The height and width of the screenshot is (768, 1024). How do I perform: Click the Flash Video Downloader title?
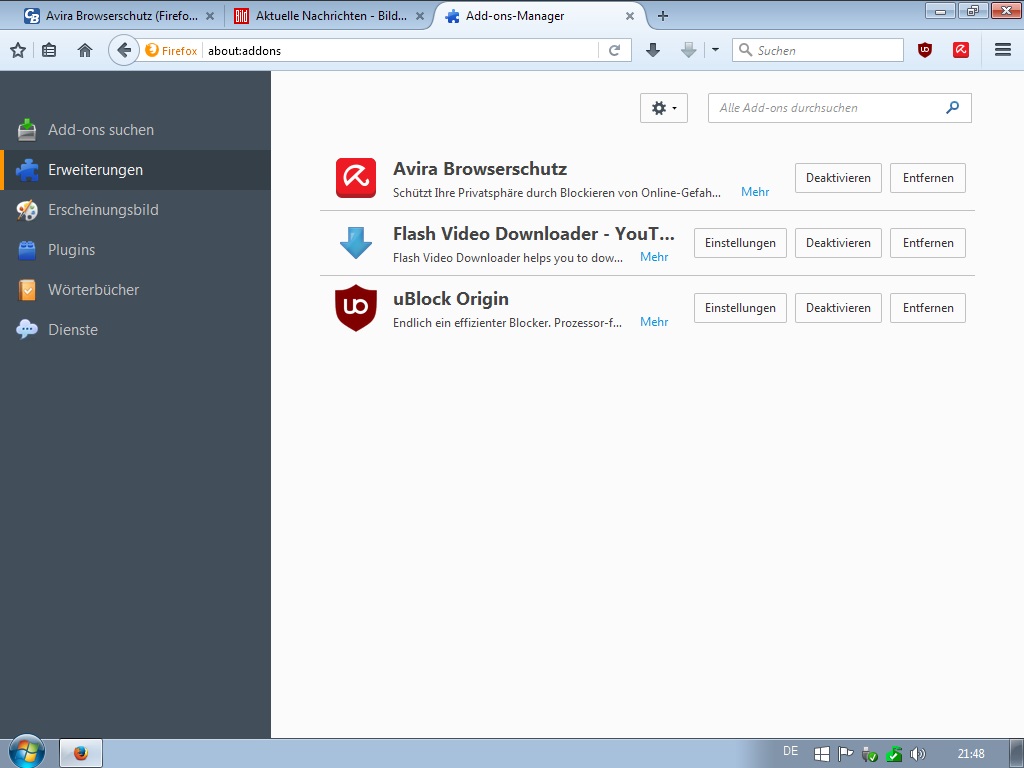coord(534,234)
